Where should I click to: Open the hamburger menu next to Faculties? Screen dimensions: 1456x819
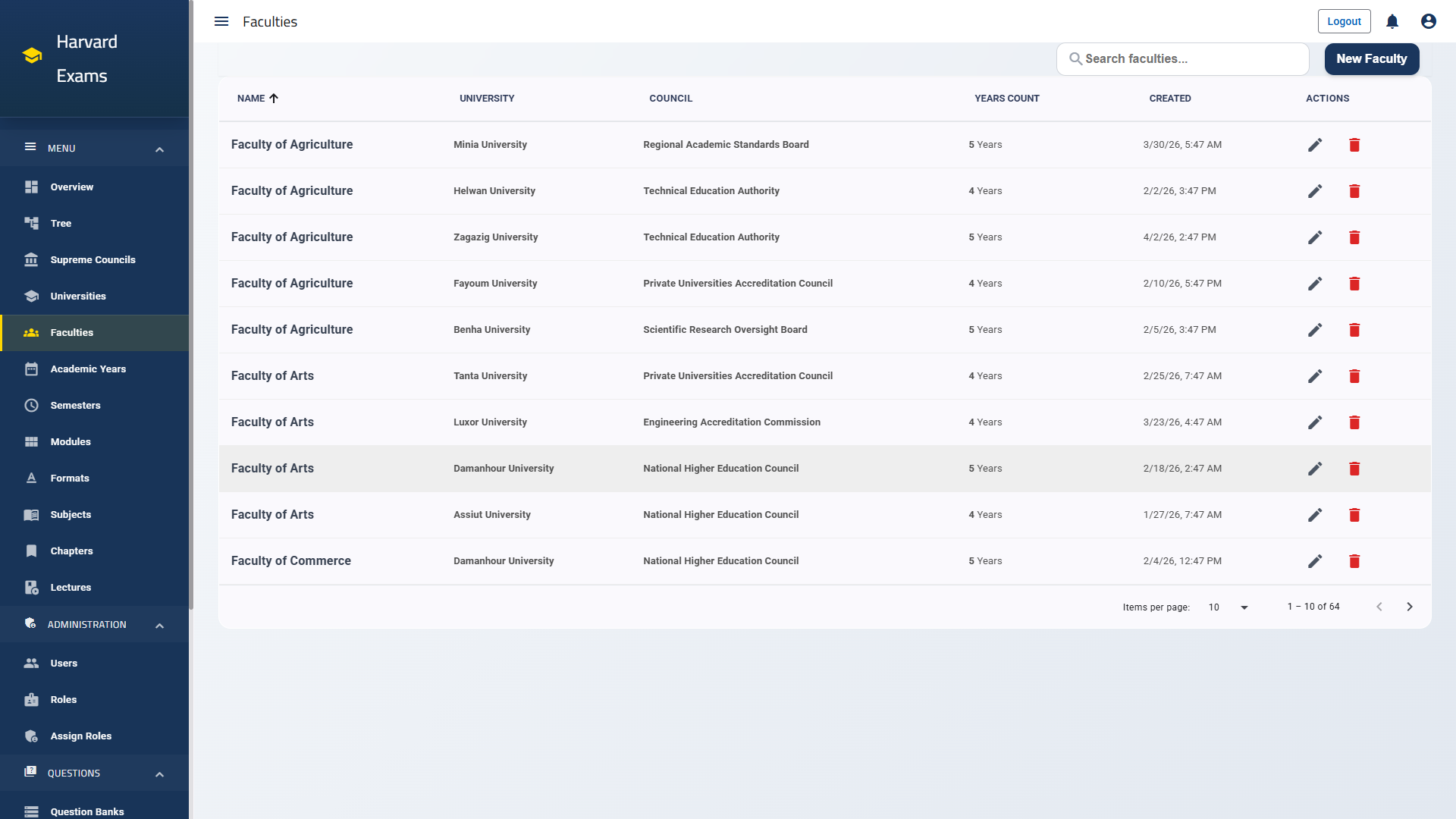coord(221,21)
